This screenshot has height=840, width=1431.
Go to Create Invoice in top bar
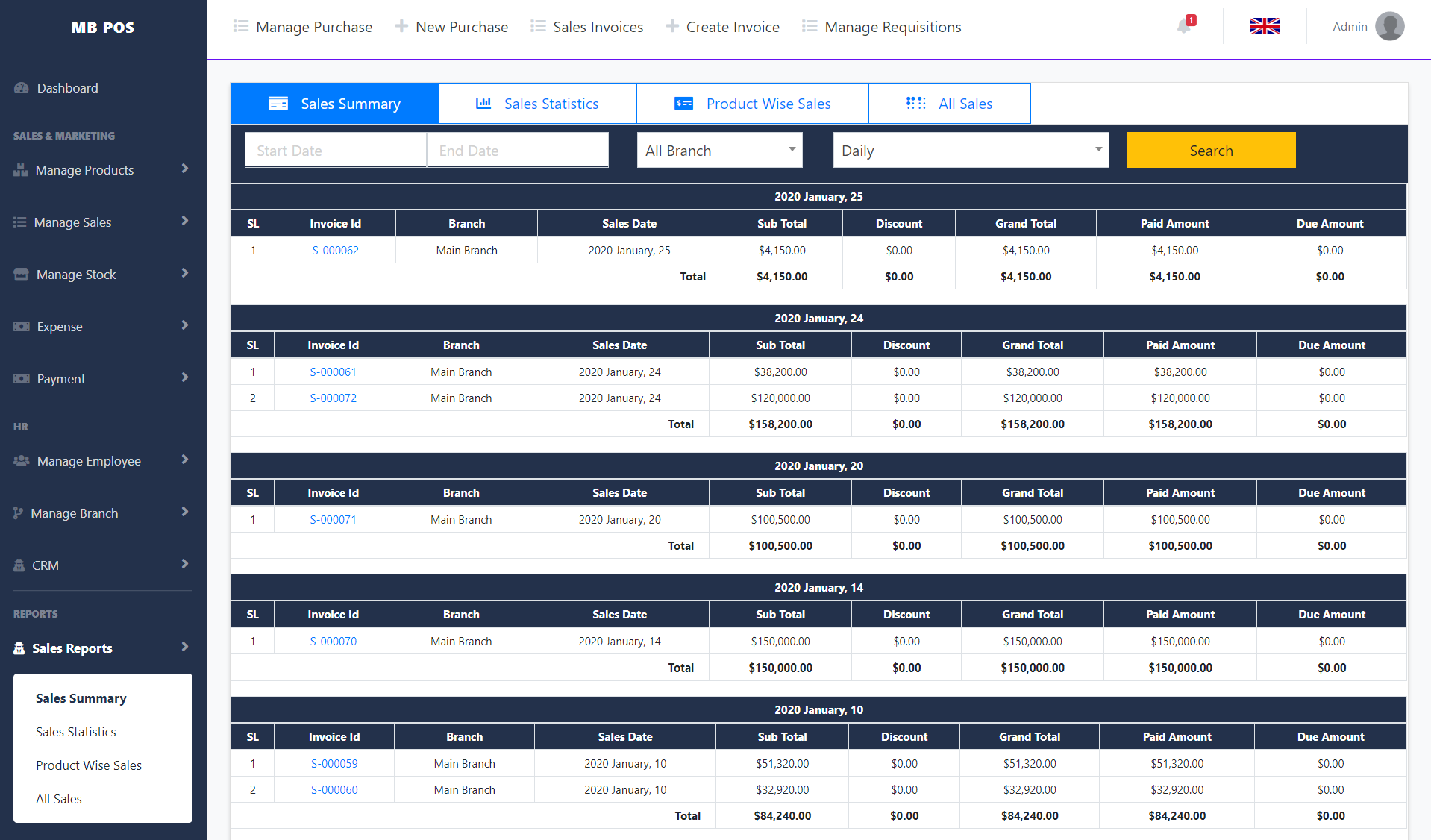click(722, 27)
